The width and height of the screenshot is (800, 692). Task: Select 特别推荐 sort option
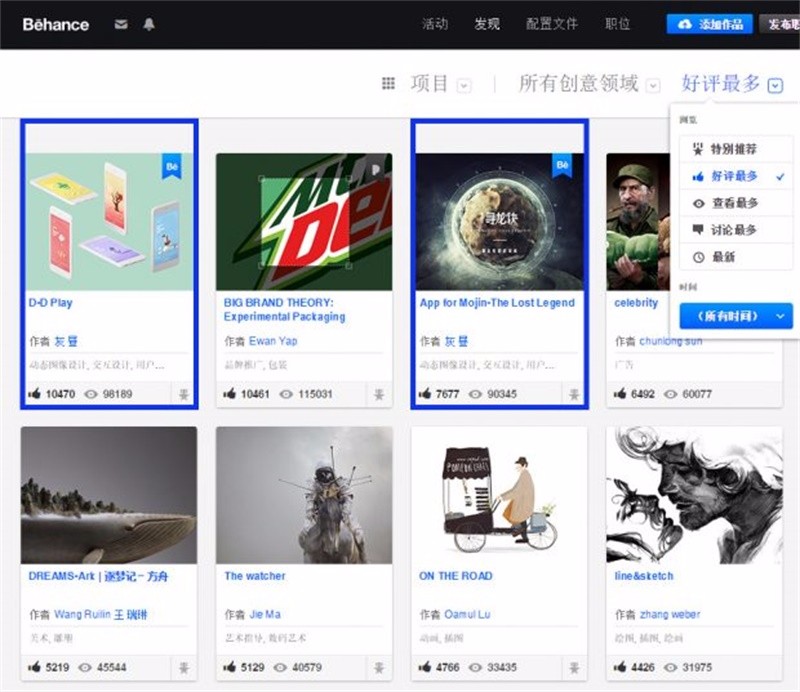pyautogui.click(x=734, y=149)
